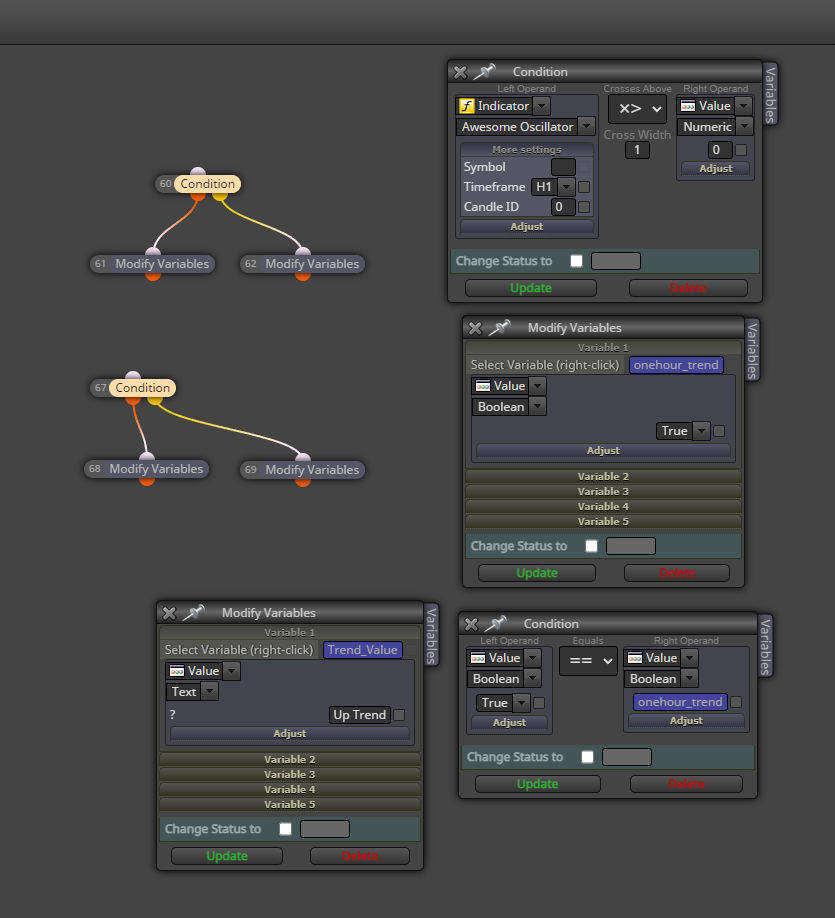Viewport: 835px width, 918px height.
Task: Toggle checkbox next to Timeframe H1
Action: tap(584, 187)
